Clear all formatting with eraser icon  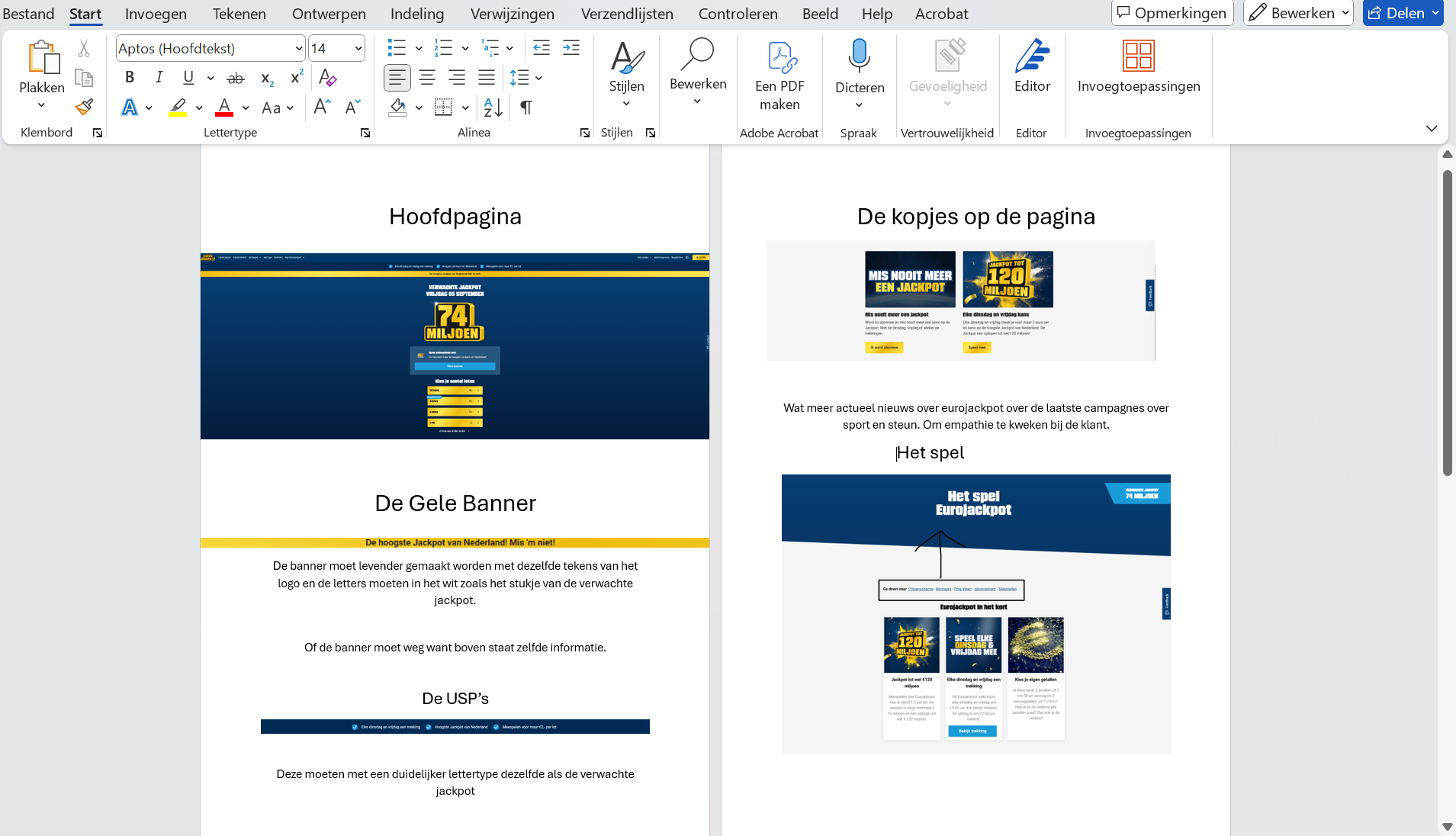[327, 78]
